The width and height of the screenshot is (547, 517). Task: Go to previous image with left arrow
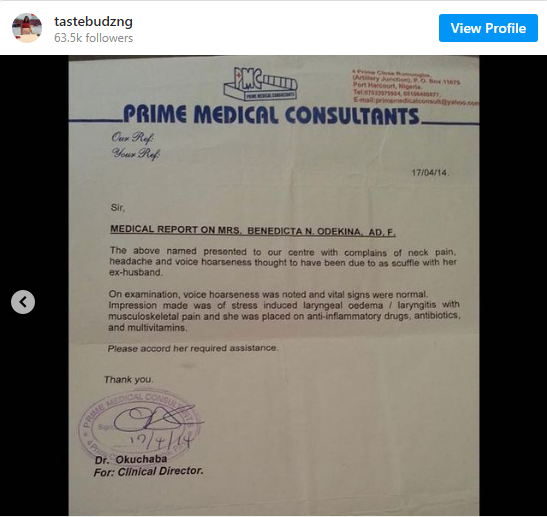tap(23, 302)
